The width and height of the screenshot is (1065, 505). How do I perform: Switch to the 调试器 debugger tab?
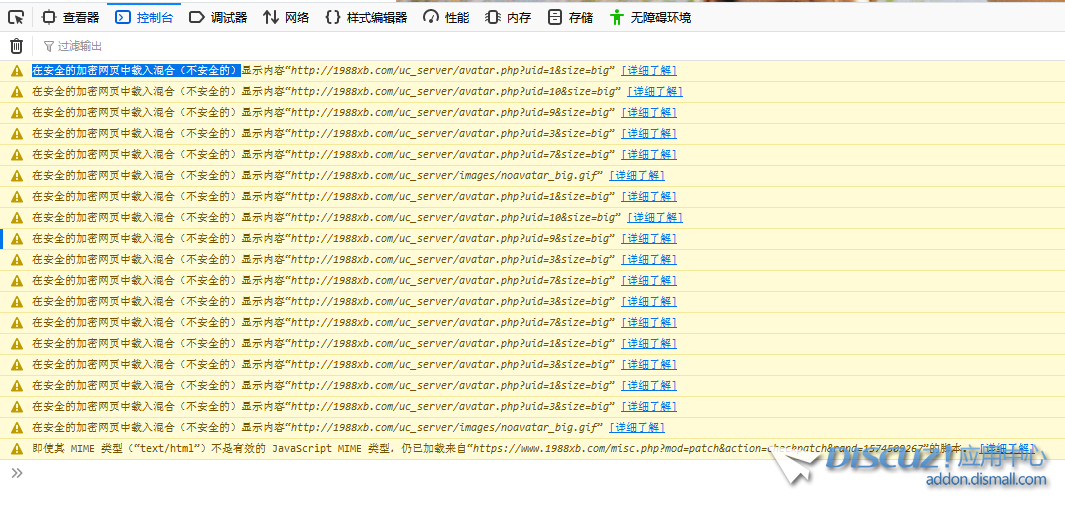[x=218, y=17]
